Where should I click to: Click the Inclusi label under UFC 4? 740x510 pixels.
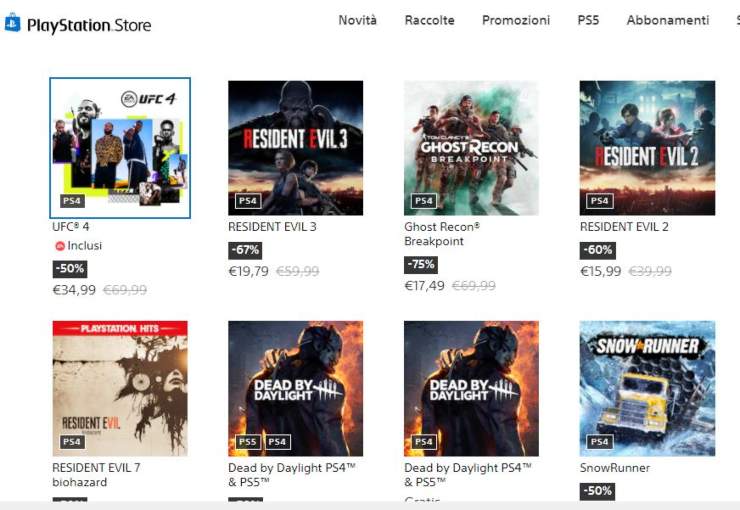pyautogui.click(x=84, y=246)
